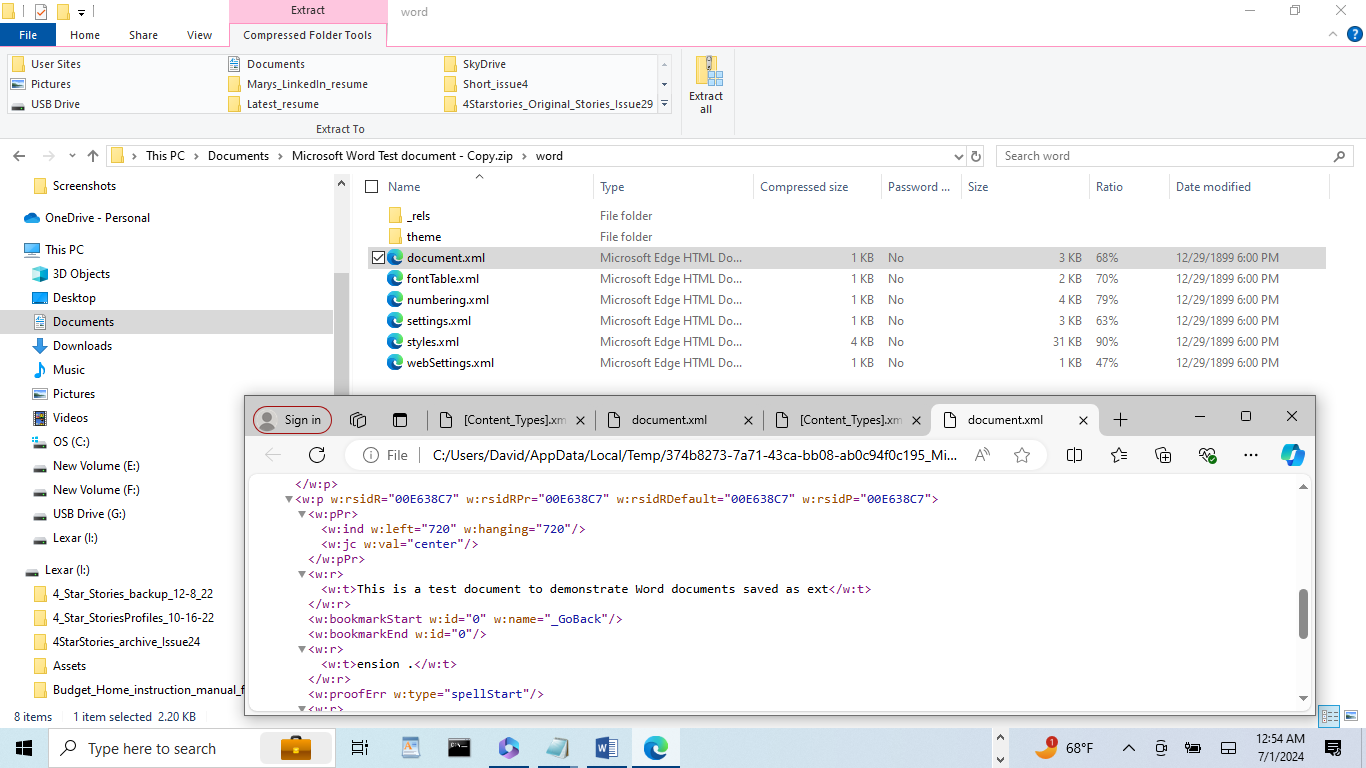
Task: Open Edge split screen view
Action: click(1074, 455)
